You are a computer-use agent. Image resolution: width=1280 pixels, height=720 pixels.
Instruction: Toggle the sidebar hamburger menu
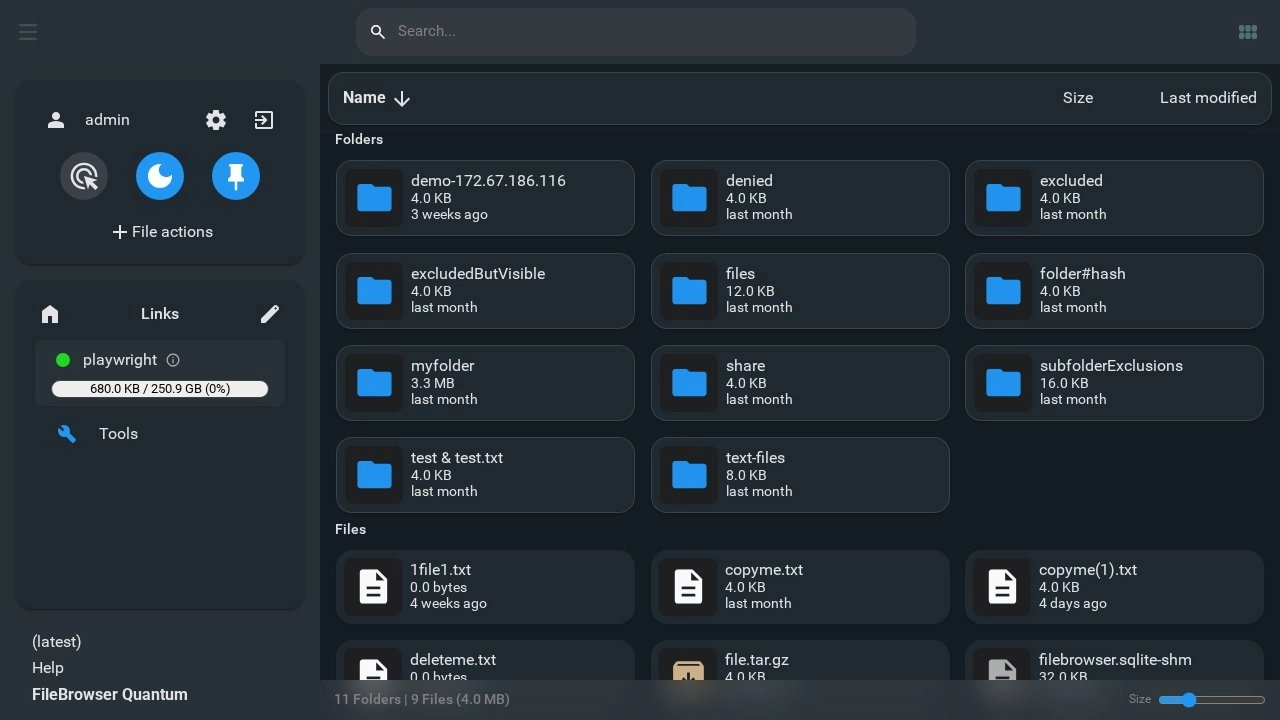coord(28,32)
